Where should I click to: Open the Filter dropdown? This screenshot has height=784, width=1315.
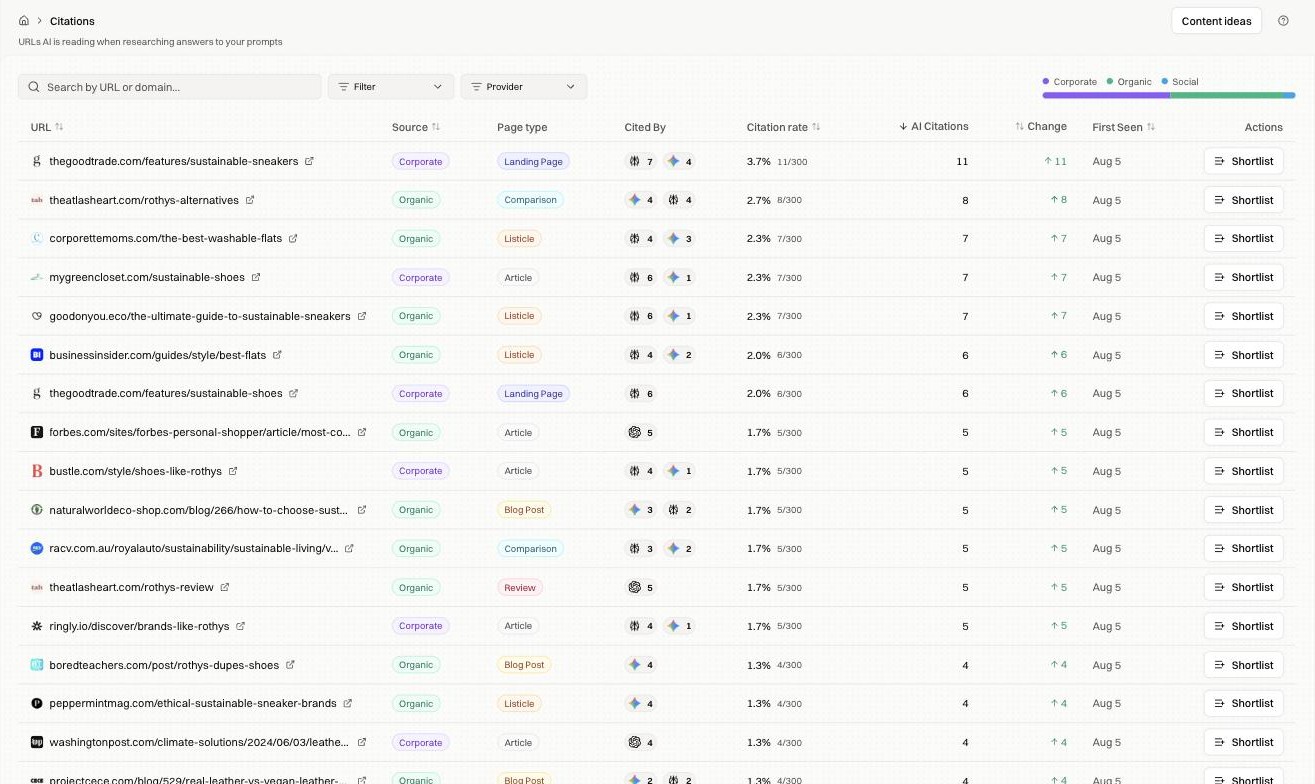391,87
